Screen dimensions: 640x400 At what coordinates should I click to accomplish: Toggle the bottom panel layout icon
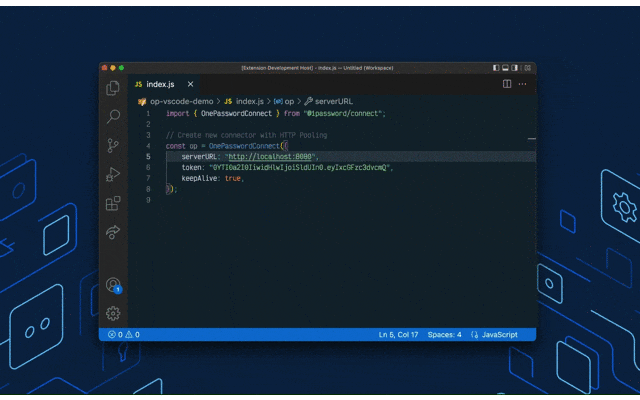(x=505, y=68)
